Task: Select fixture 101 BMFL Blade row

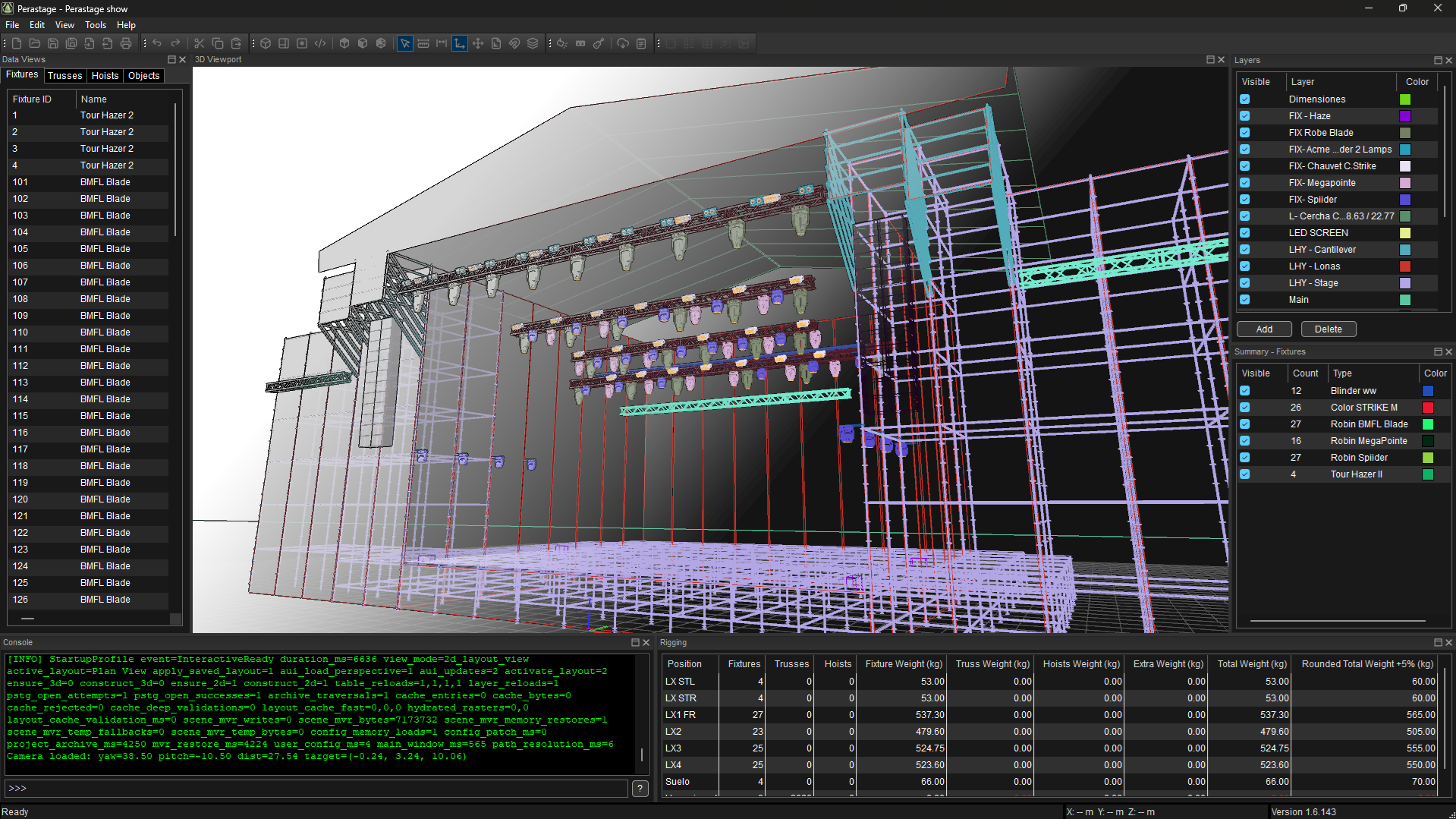Action: pos(89,182)
